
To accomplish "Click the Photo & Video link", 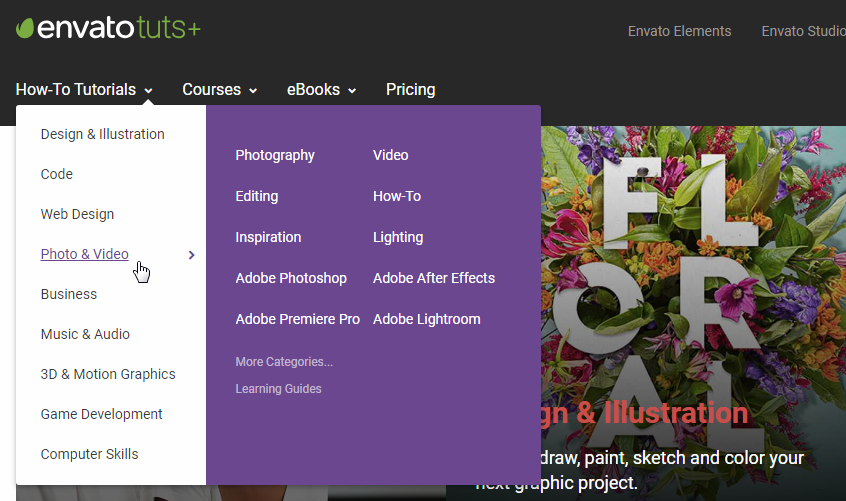I will point(85,254).
